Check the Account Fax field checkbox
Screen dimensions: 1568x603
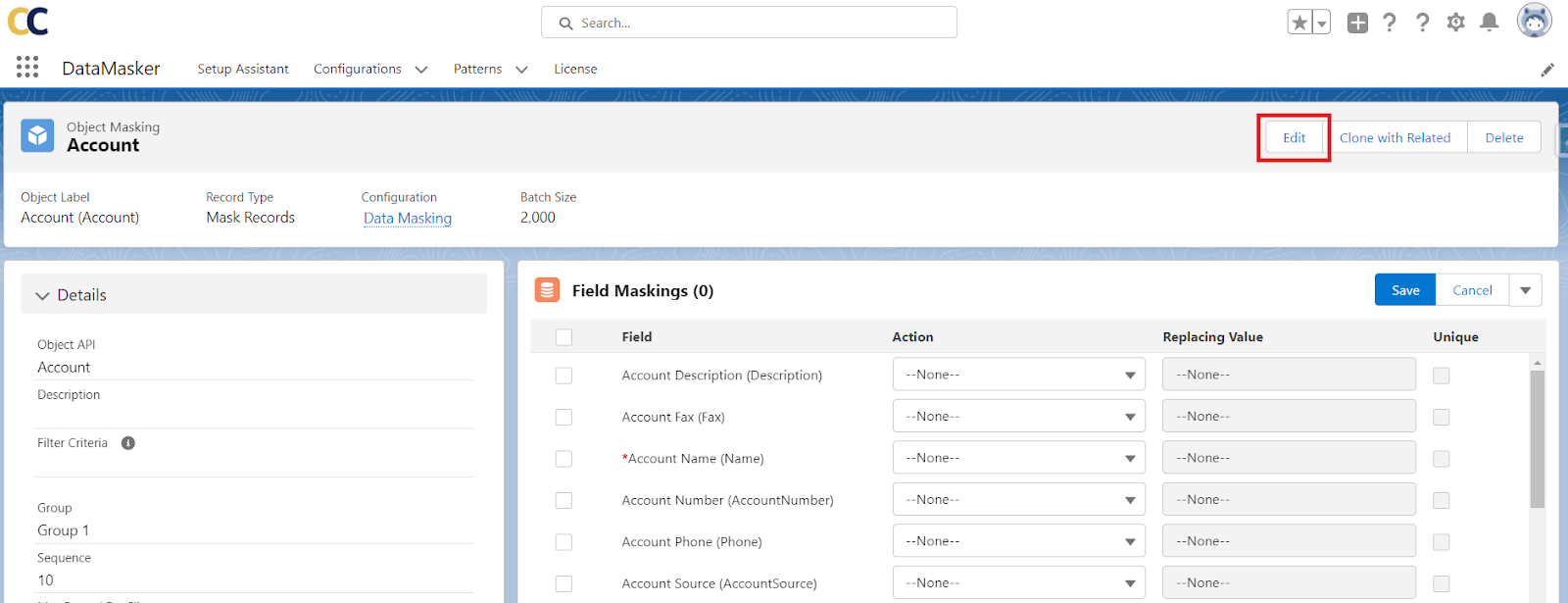coord(563,417)
